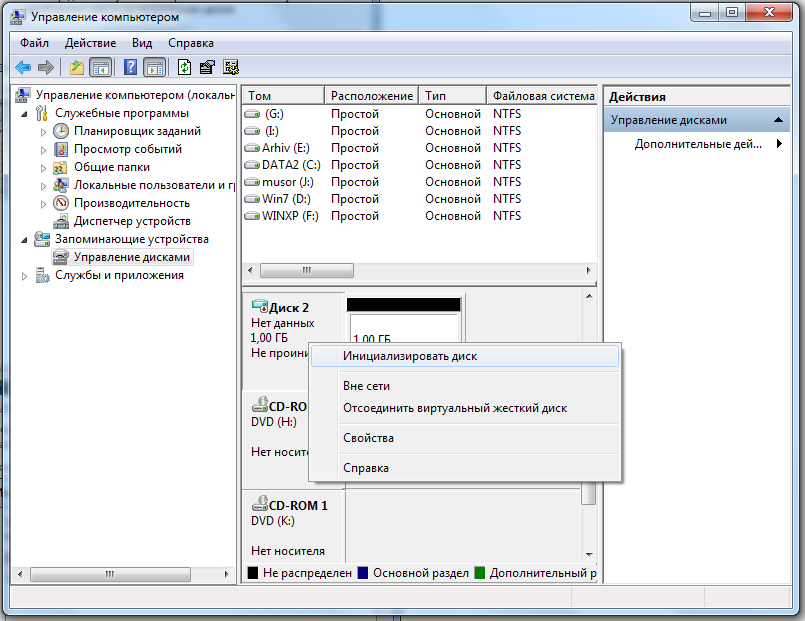Image resolution: width=805 pixels, height=621 pixels.
Task: Open the Вид menu
Action: 142,43
